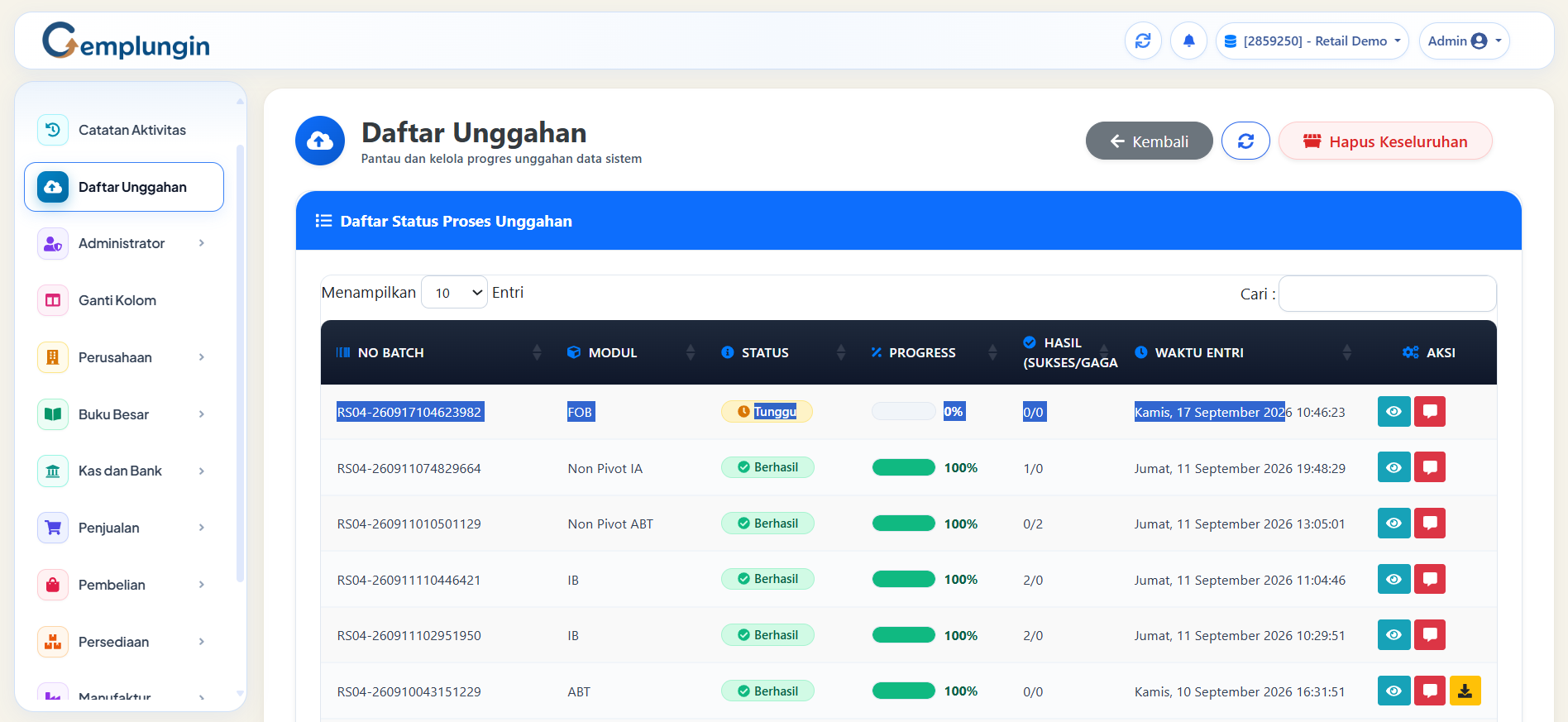The height and width of the screenshot is (722, 1568).
Task: Click the Ganti Kolom columns icon
Action: pyautogui.click(x=53, y=300)
